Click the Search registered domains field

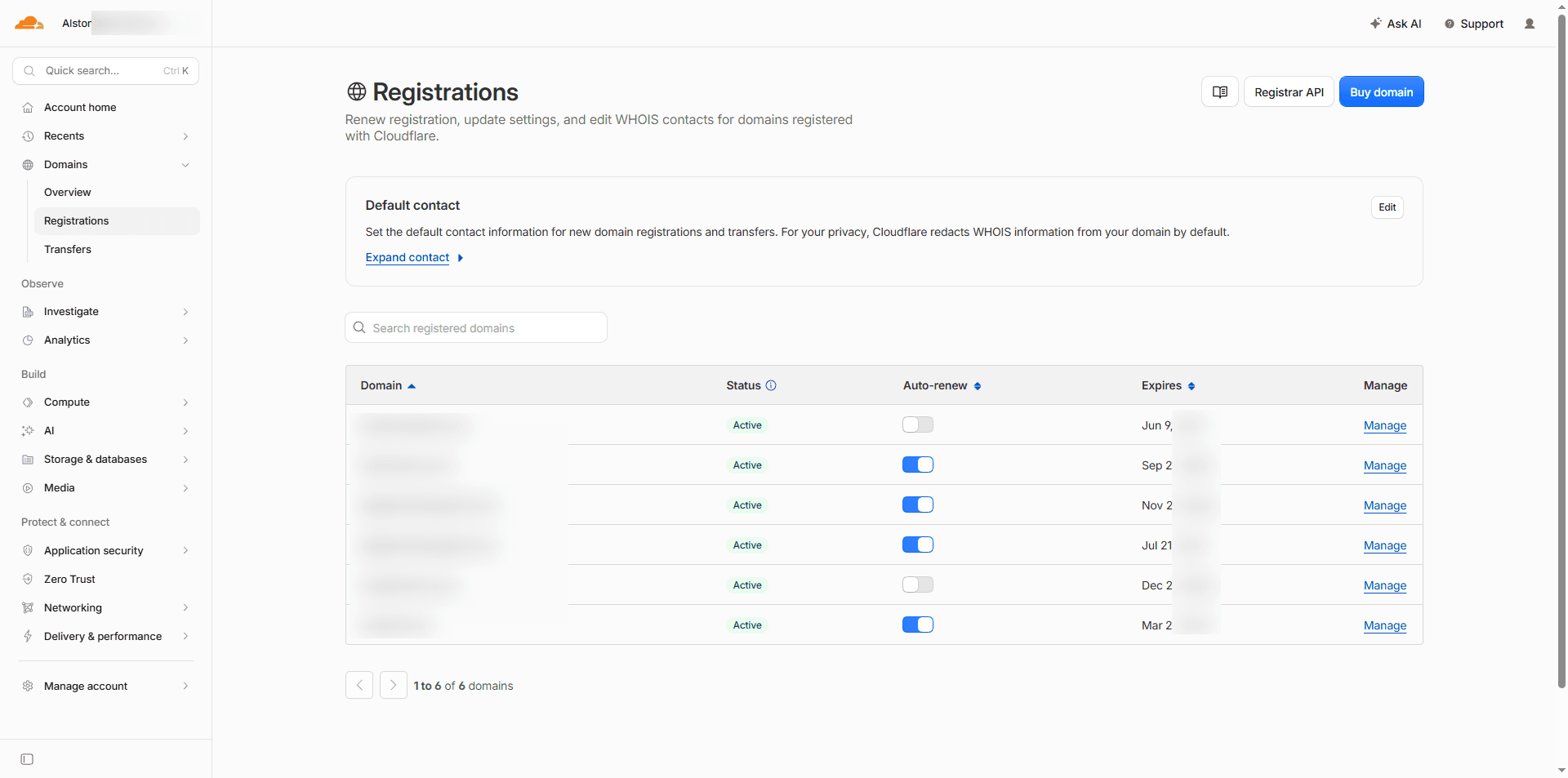coord(476,327)
